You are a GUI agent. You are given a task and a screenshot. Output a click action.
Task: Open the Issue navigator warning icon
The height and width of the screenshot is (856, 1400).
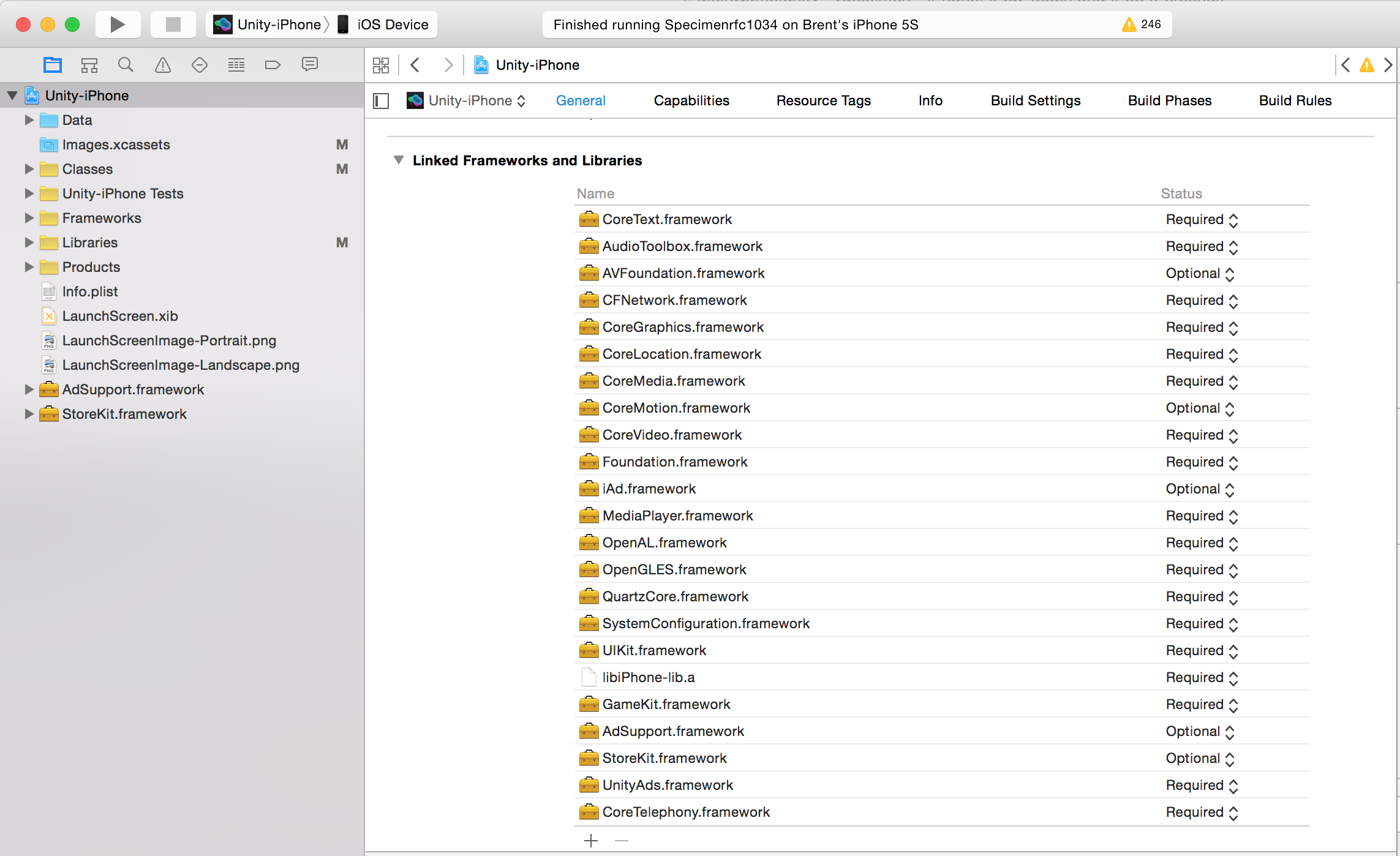pos(163,65)
